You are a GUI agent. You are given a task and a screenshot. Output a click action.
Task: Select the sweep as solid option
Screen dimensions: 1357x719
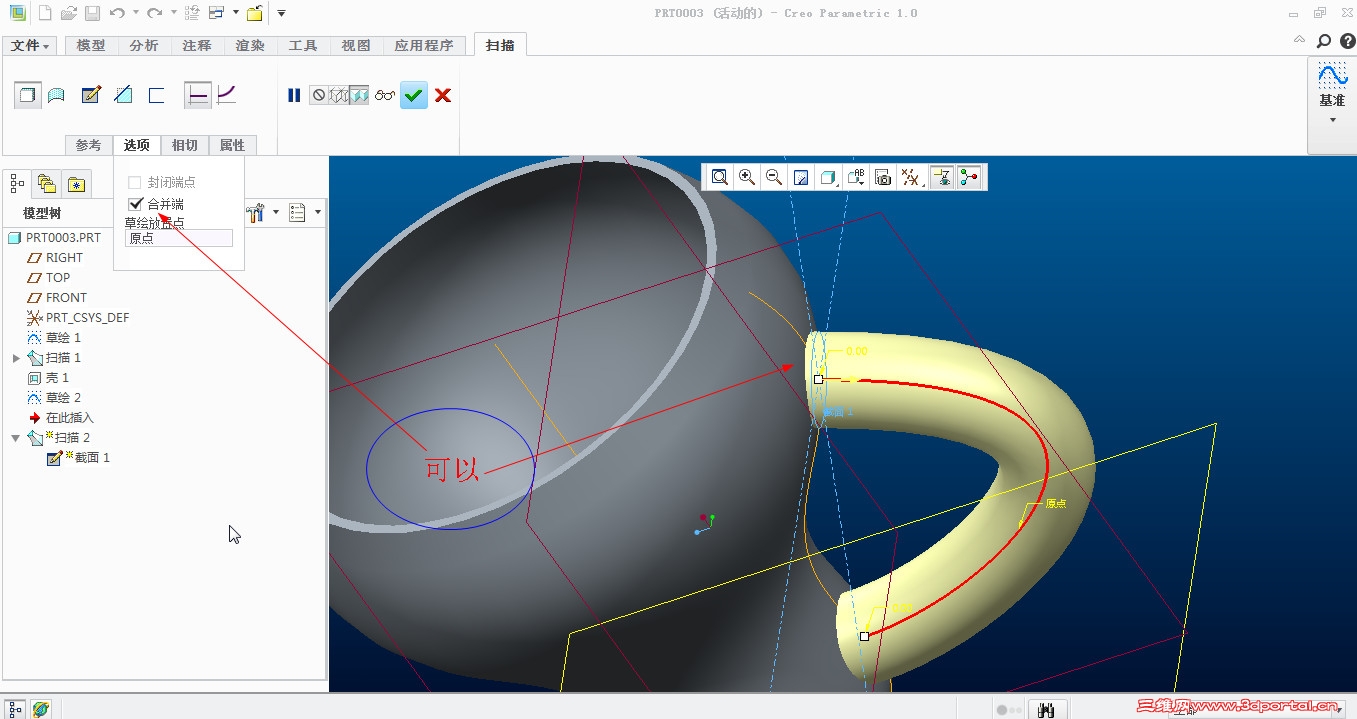coord(28,95)
